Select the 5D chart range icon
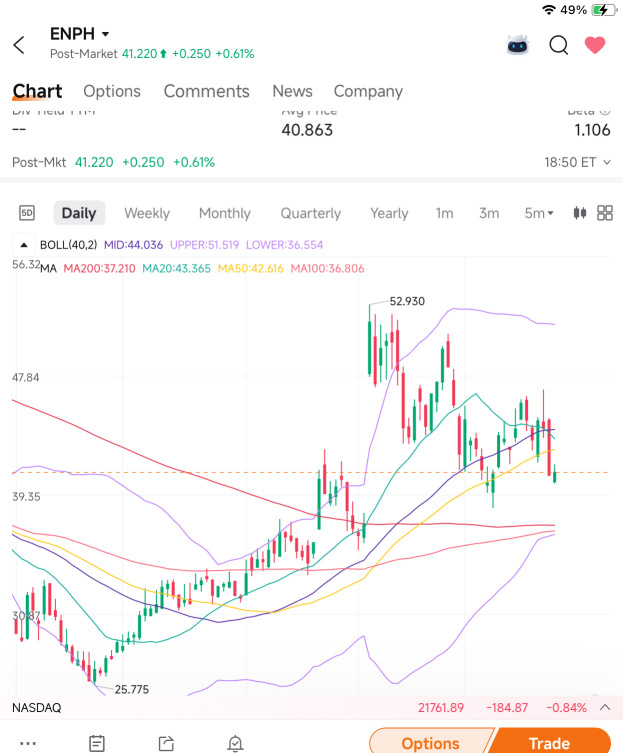Screen dimensions: 623x753 tap(27, 213)
